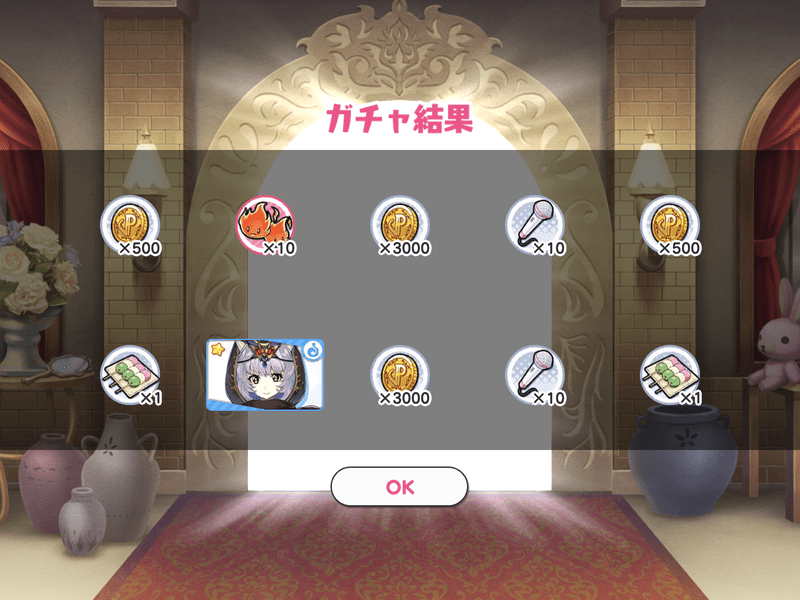Screen dimensions: 800x600
Task: Click the ガチャ結果 title text
Action: point(399,119)
